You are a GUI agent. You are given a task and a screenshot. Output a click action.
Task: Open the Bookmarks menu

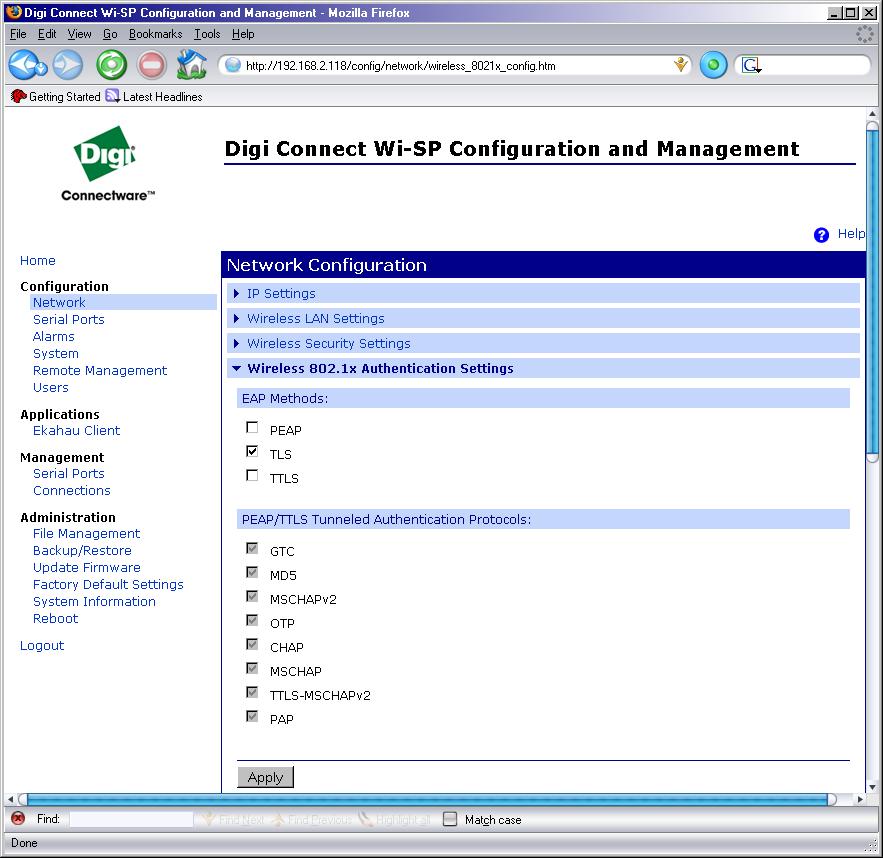click(155, 34)
